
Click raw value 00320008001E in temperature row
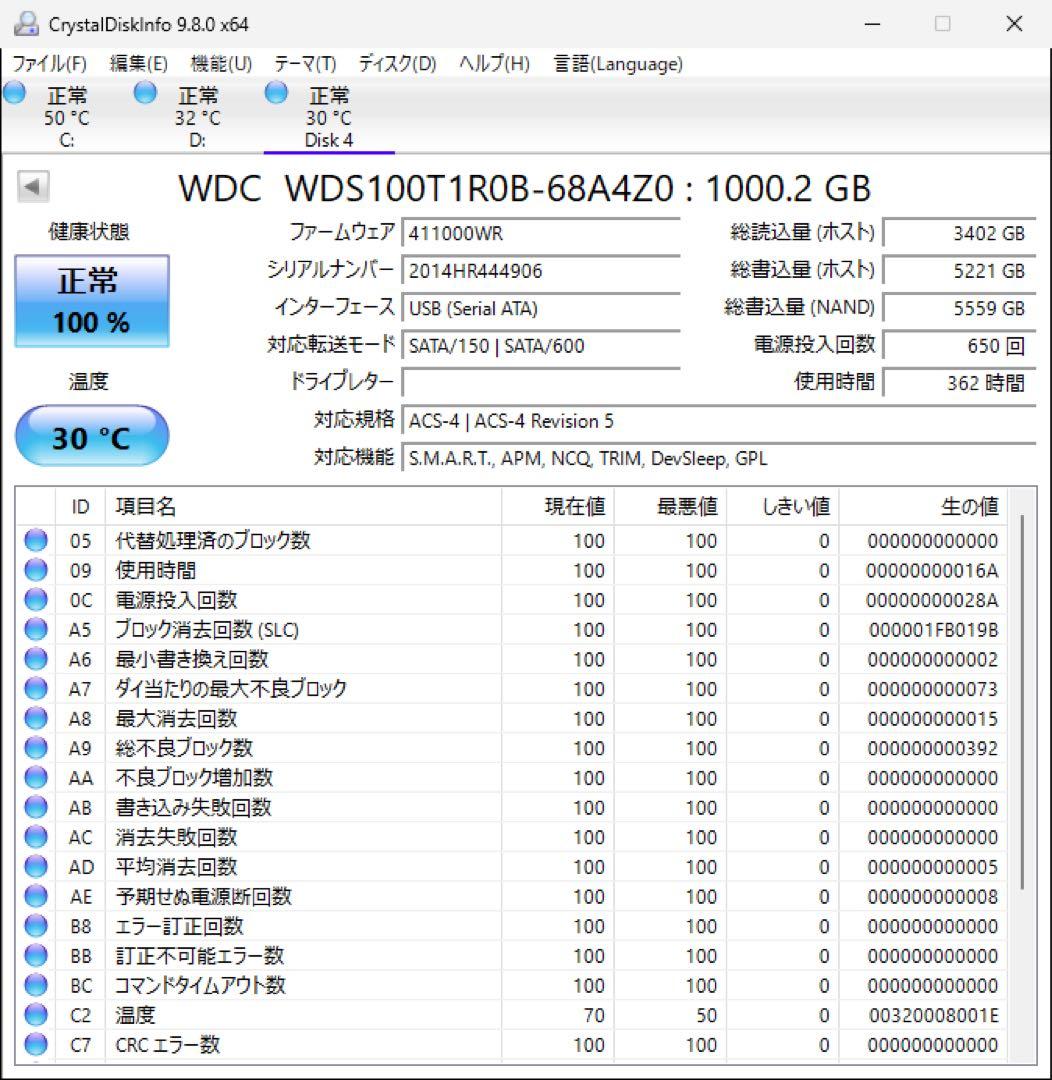pyautogui.click(x=934, y=1015)
